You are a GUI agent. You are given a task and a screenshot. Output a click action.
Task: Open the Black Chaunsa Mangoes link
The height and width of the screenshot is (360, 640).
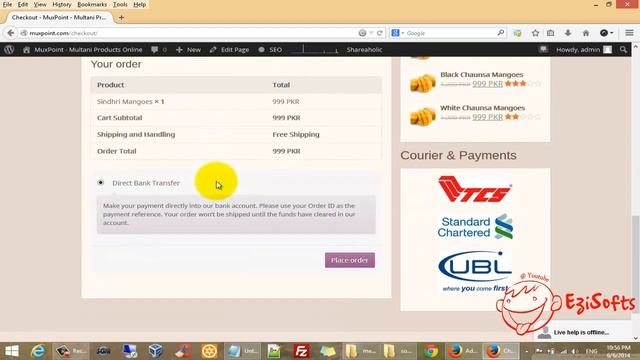click(482, 75)
